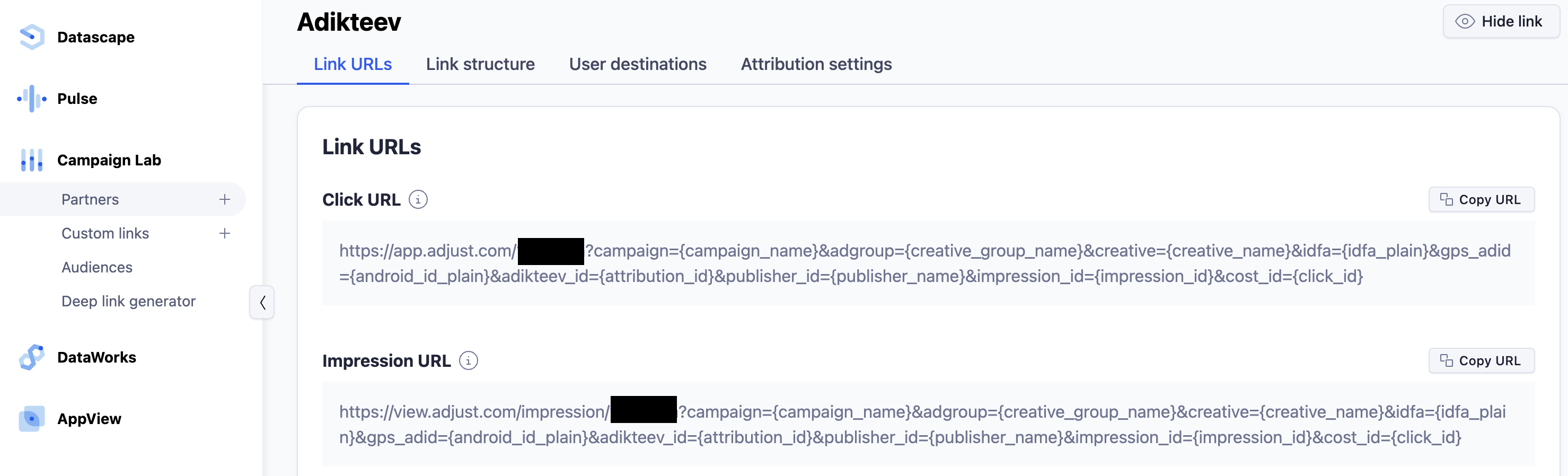Open Pulse via its waveform icon
Image resolution: width=1568 pixels, height=476 pixels.
click(x=32, y=99)
